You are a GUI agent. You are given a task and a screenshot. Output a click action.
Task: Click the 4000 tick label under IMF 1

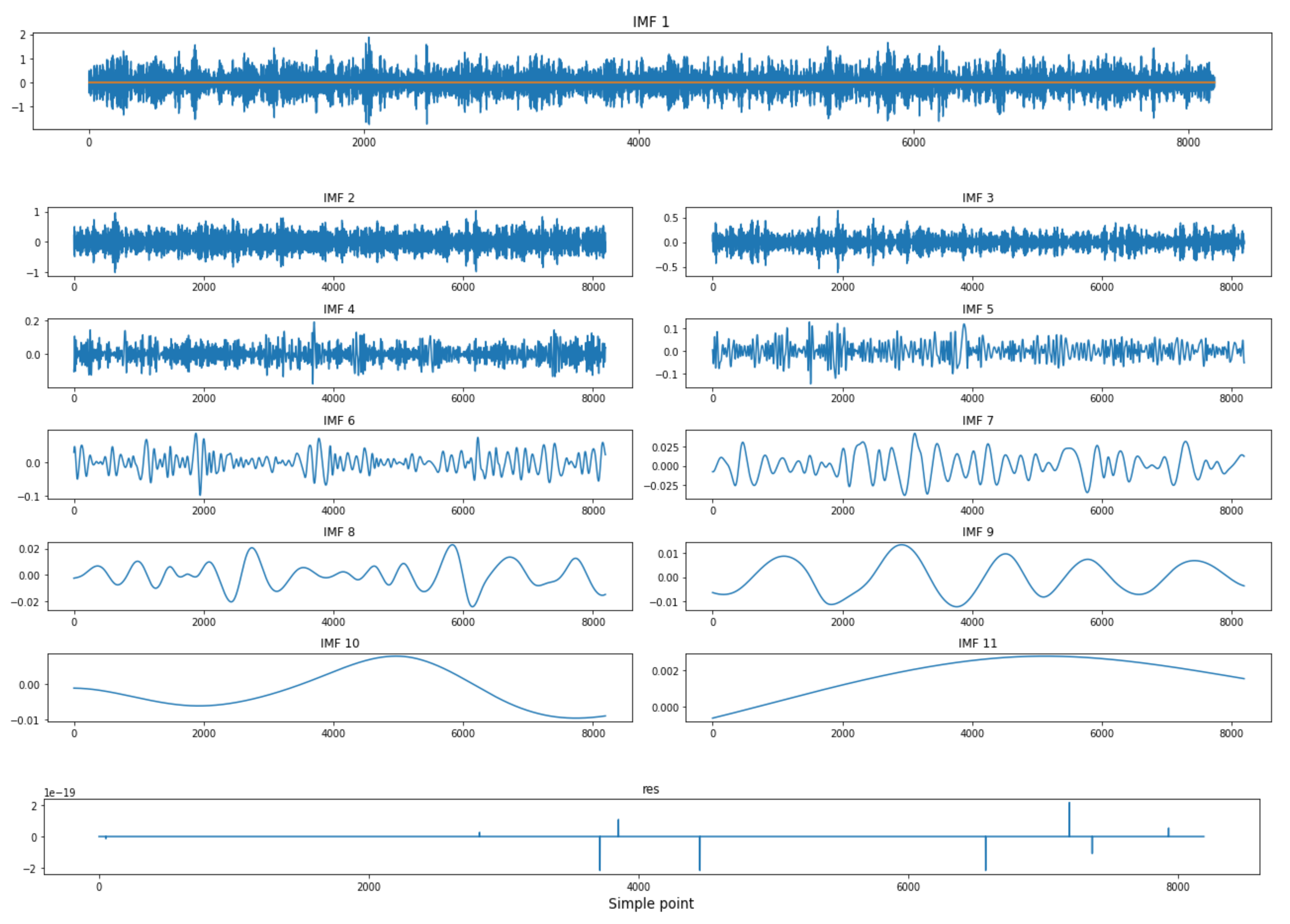pyautogui.click(x=638, y=143)
